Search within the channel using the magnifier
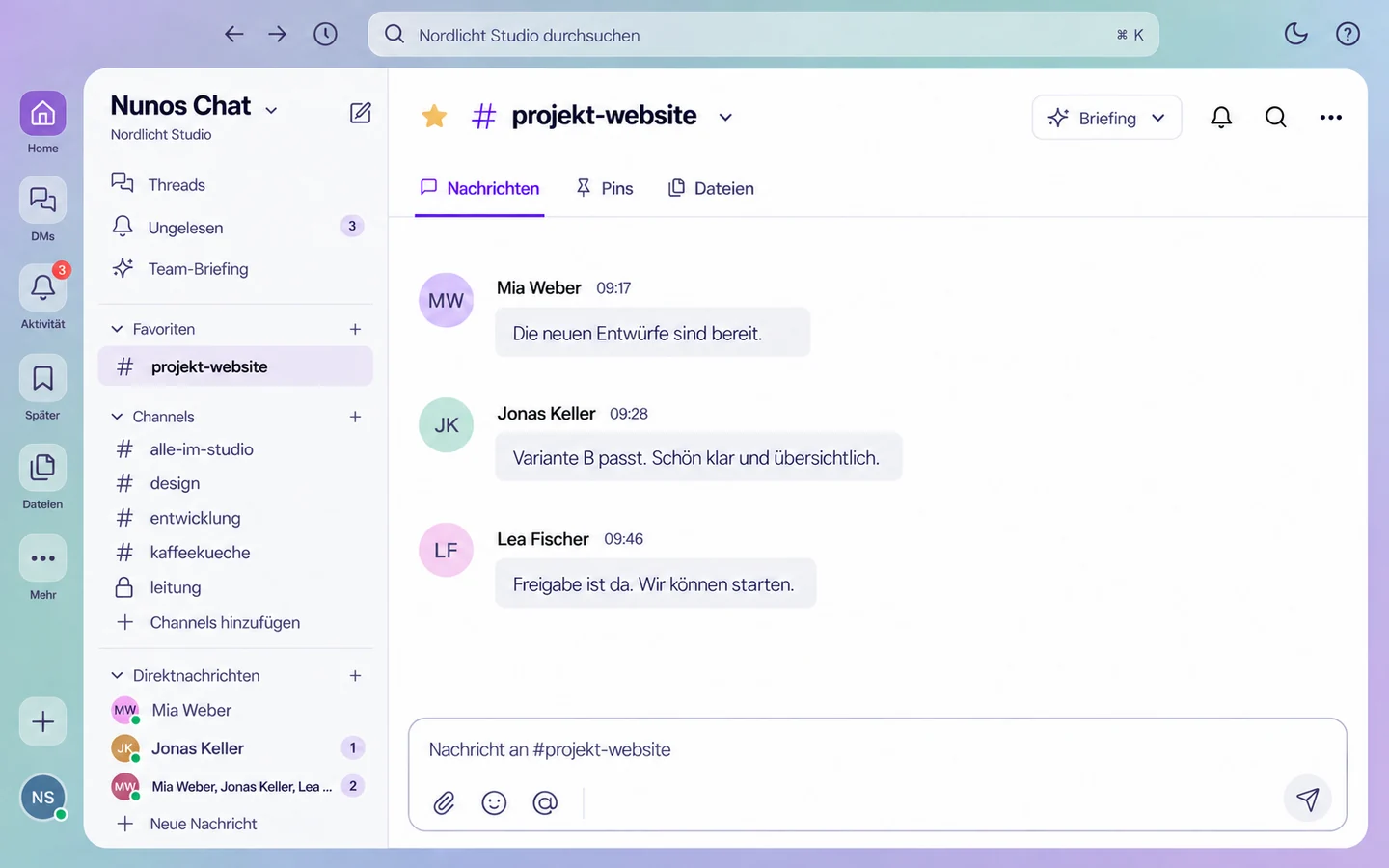Screen dimensions: 1389x868 pos(1276,118)
